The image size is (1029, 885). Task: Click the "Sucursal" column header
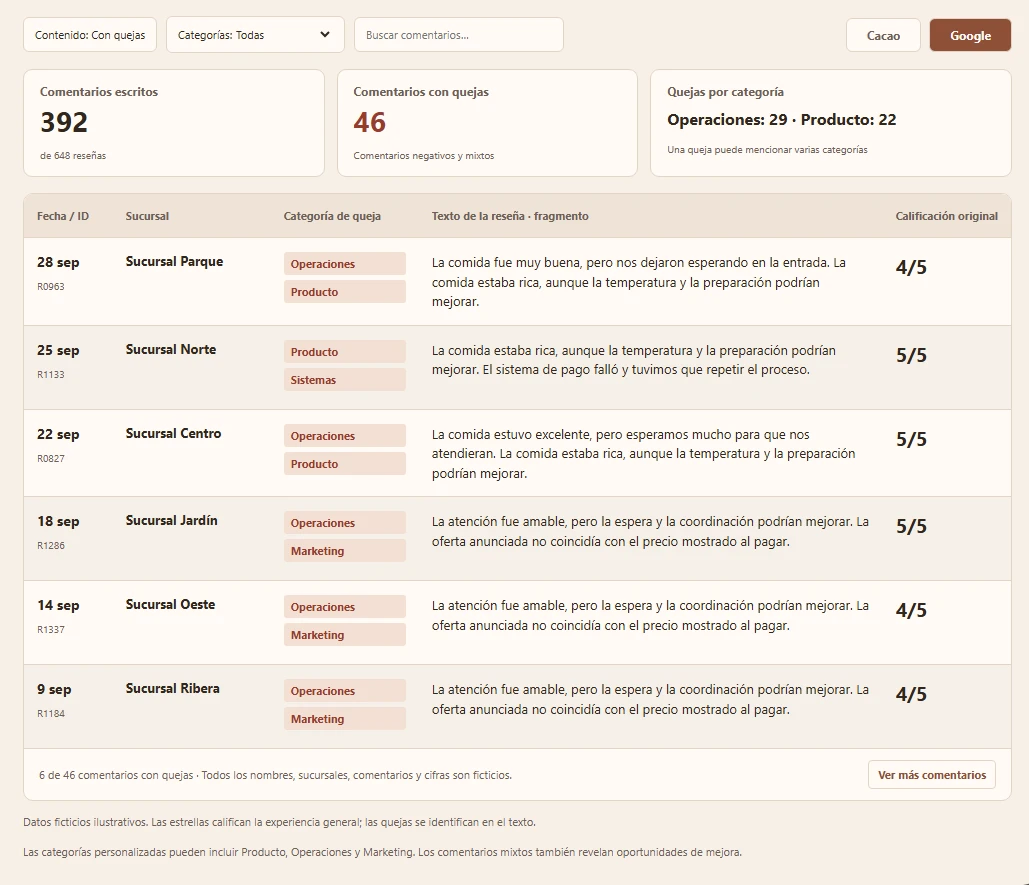pos(147,216)
